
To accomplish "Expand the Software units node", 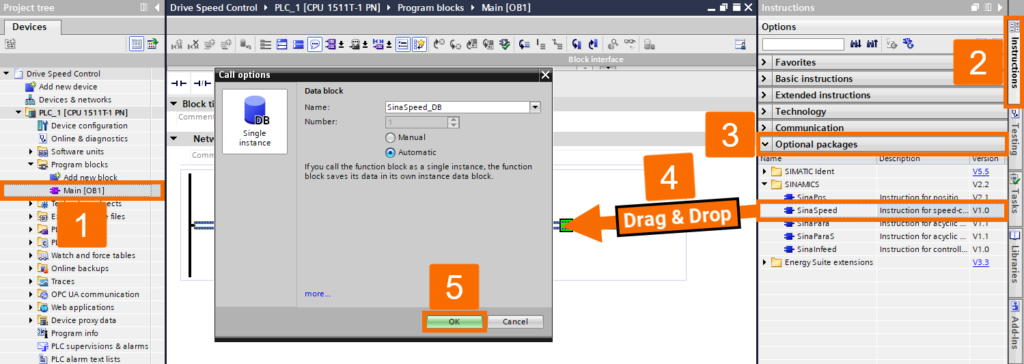I will (x=30, y=152).
